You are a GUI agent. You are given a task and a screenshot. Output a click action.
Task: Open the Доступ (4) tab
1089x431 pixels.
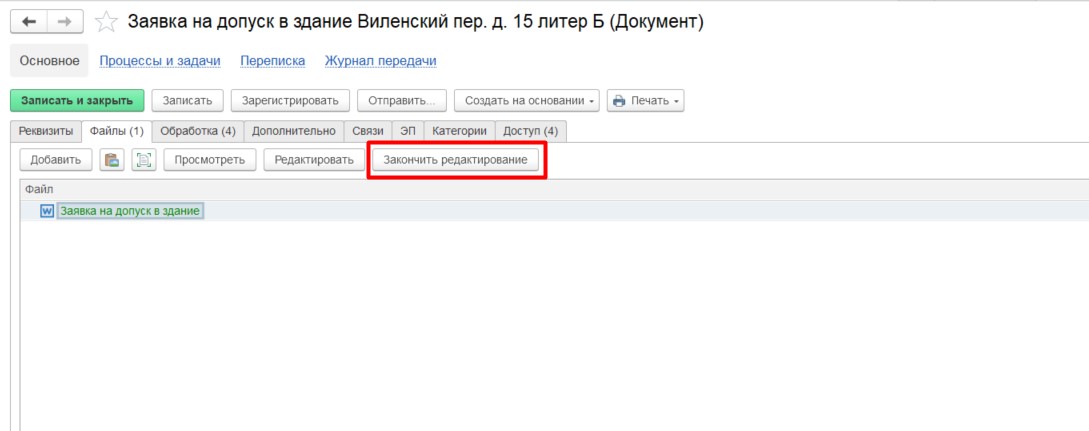531,131
